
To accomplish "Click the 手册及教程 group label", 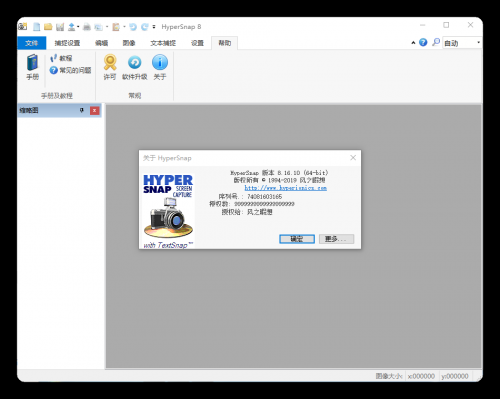I will pos(57,96).
